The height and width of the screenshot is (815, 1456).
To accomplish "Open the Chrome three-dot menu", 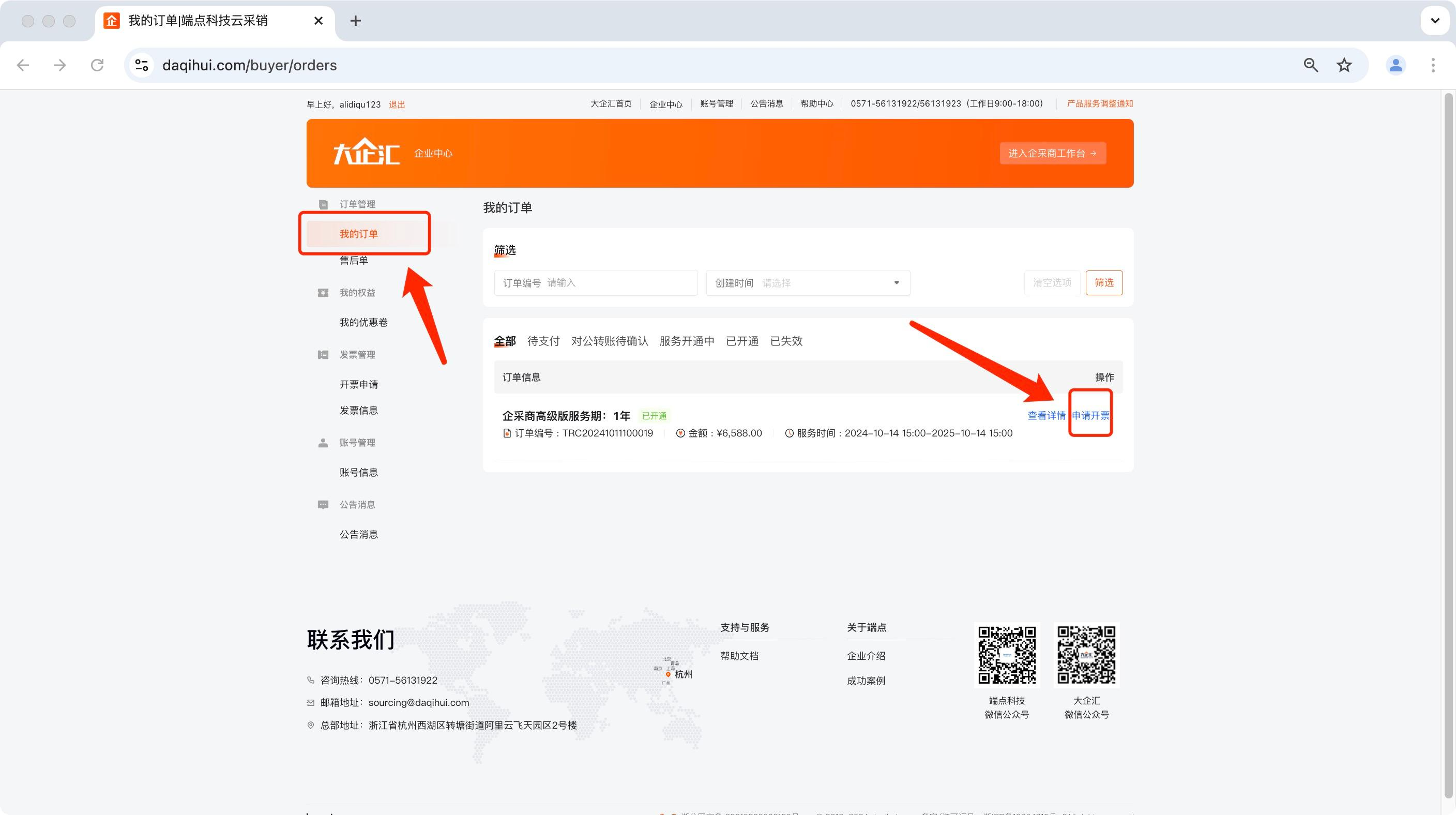I will pyautogui.click(x=1433, y=65).
